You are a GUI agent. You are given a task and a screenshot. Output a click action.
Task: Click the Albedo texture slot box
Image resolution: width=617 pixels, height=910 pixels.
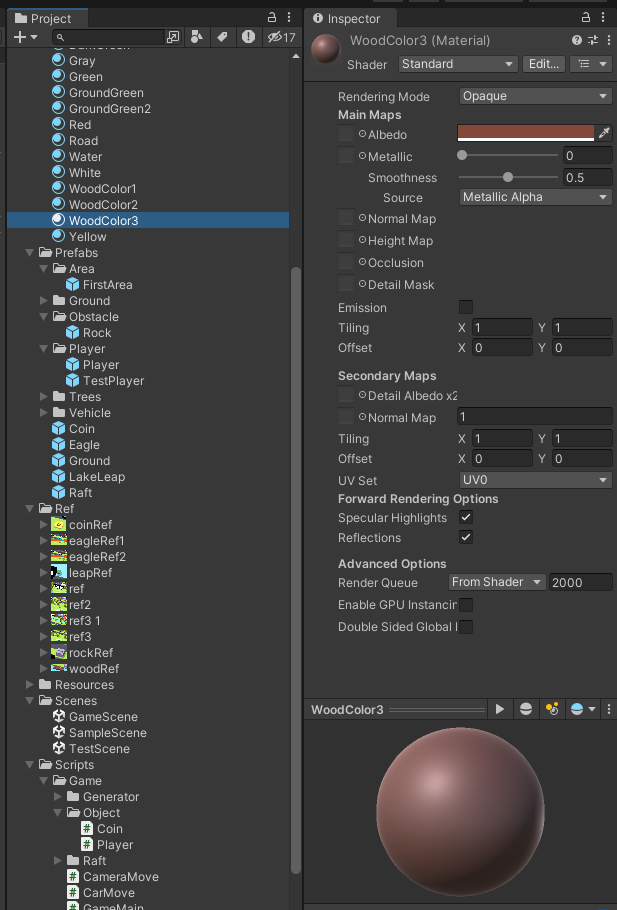(346, 133)
